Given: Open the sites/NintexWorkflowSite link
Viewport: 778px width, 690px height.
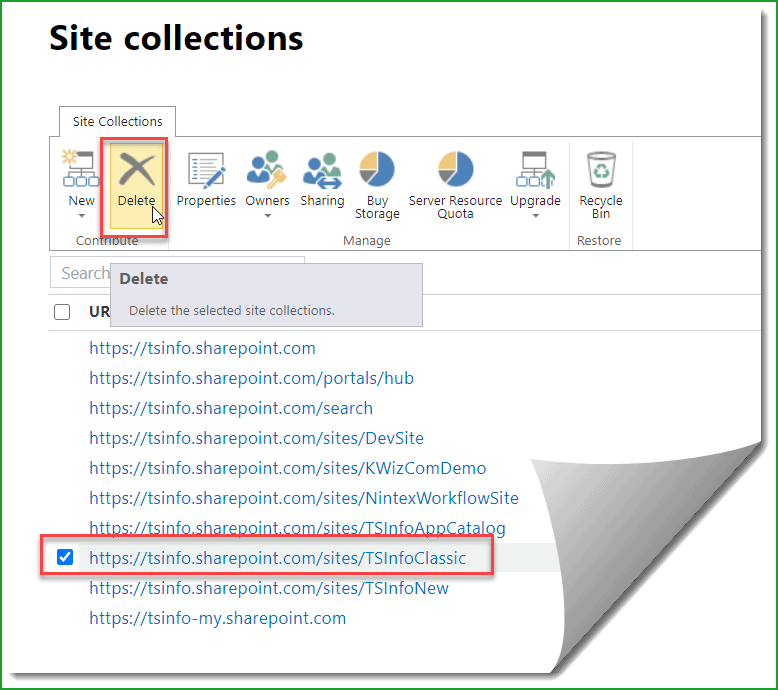Looking at the screenshot, I should (304, 498).
